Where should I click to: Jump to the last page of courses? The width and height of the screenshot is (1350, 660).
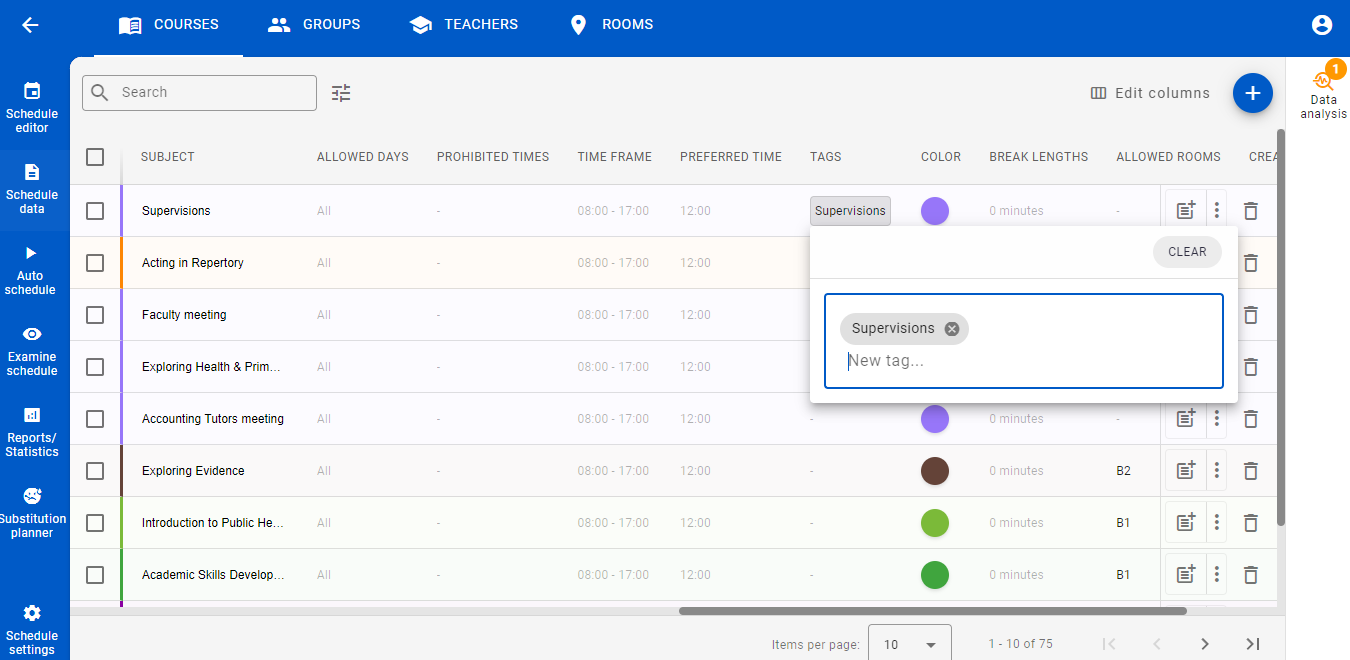pyautogui.click(x=1253, y=644)
